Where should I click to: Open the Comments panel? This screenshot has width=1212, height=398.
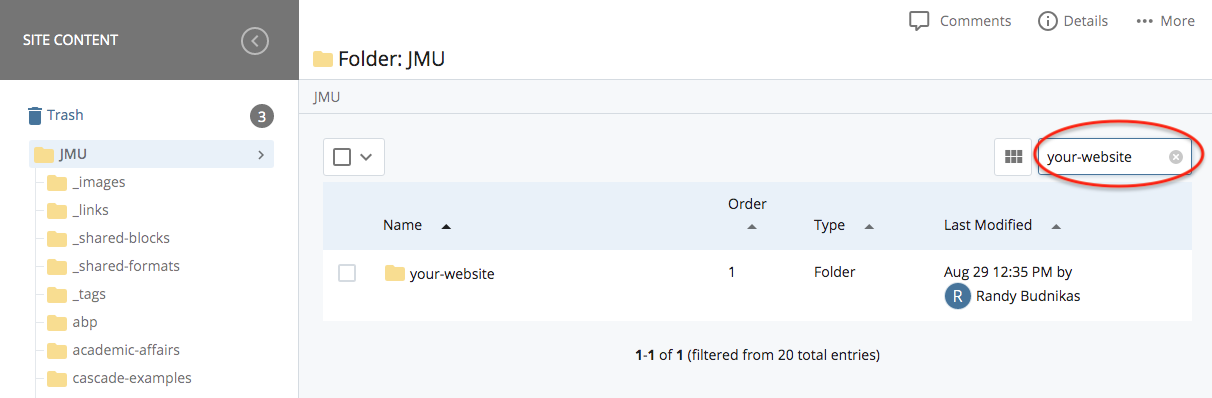click(x=960, y=21)
